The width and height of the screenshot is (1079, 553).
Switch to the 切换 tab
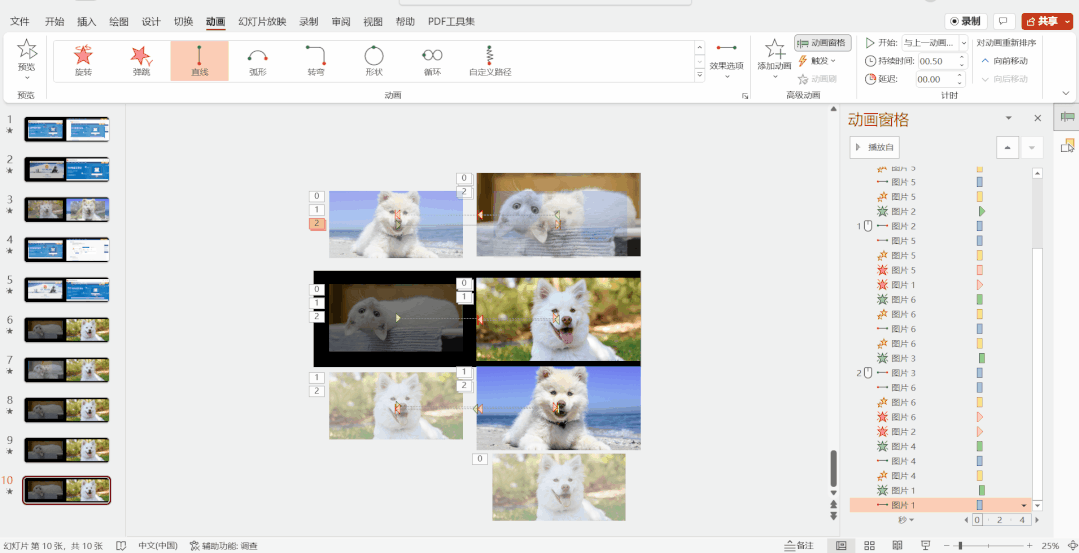[x=183, y=21]
